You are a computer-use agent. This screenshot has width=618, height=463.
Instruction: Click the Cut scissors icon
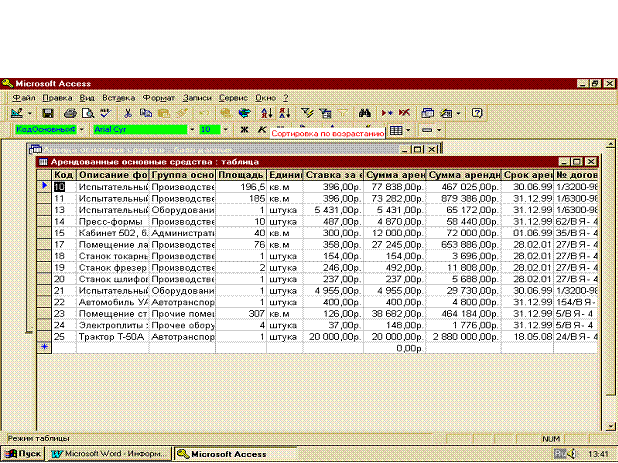(132, 114)
